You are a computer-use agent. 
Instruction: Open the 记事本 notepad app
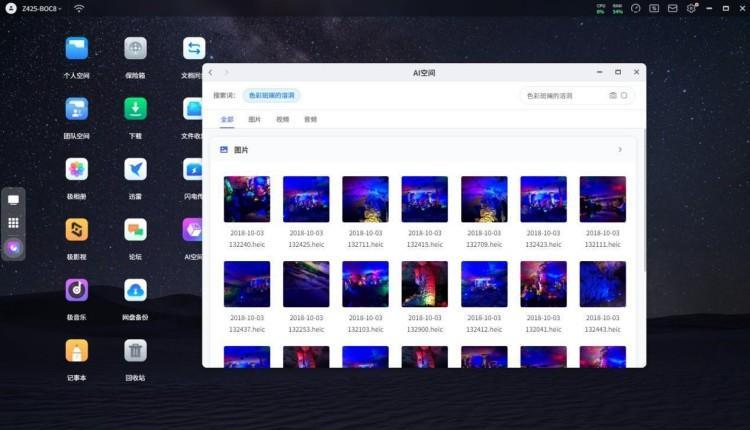(x=77, y=350)
